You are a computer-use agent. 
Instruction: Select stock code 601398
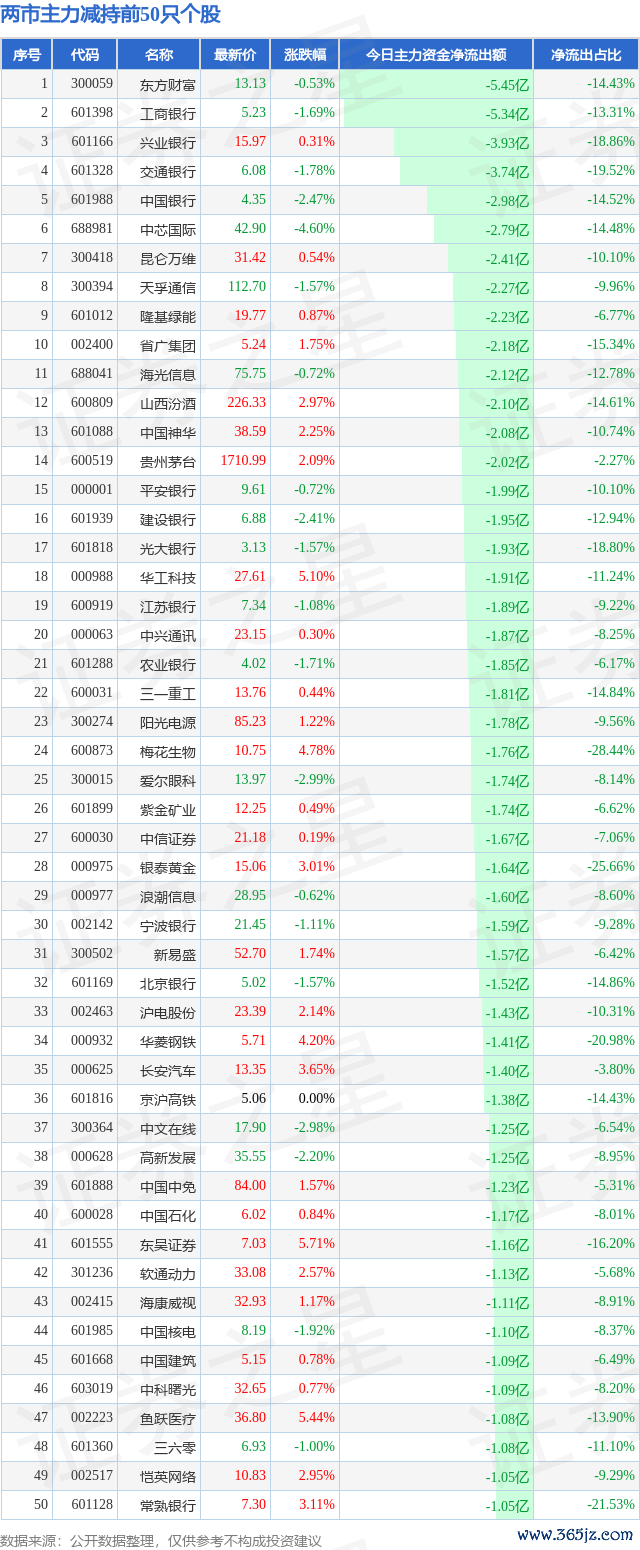click(x=92, y=114)
